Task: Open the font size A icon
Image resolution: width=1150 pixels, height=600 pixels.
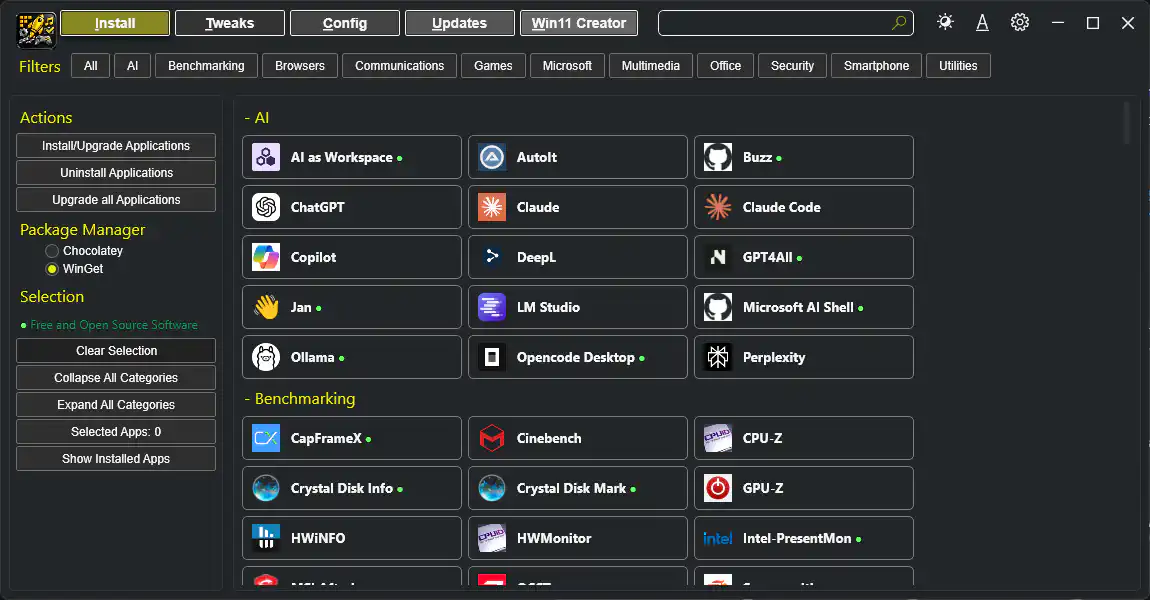Action: pyautogui.click(x=982, y=23)
